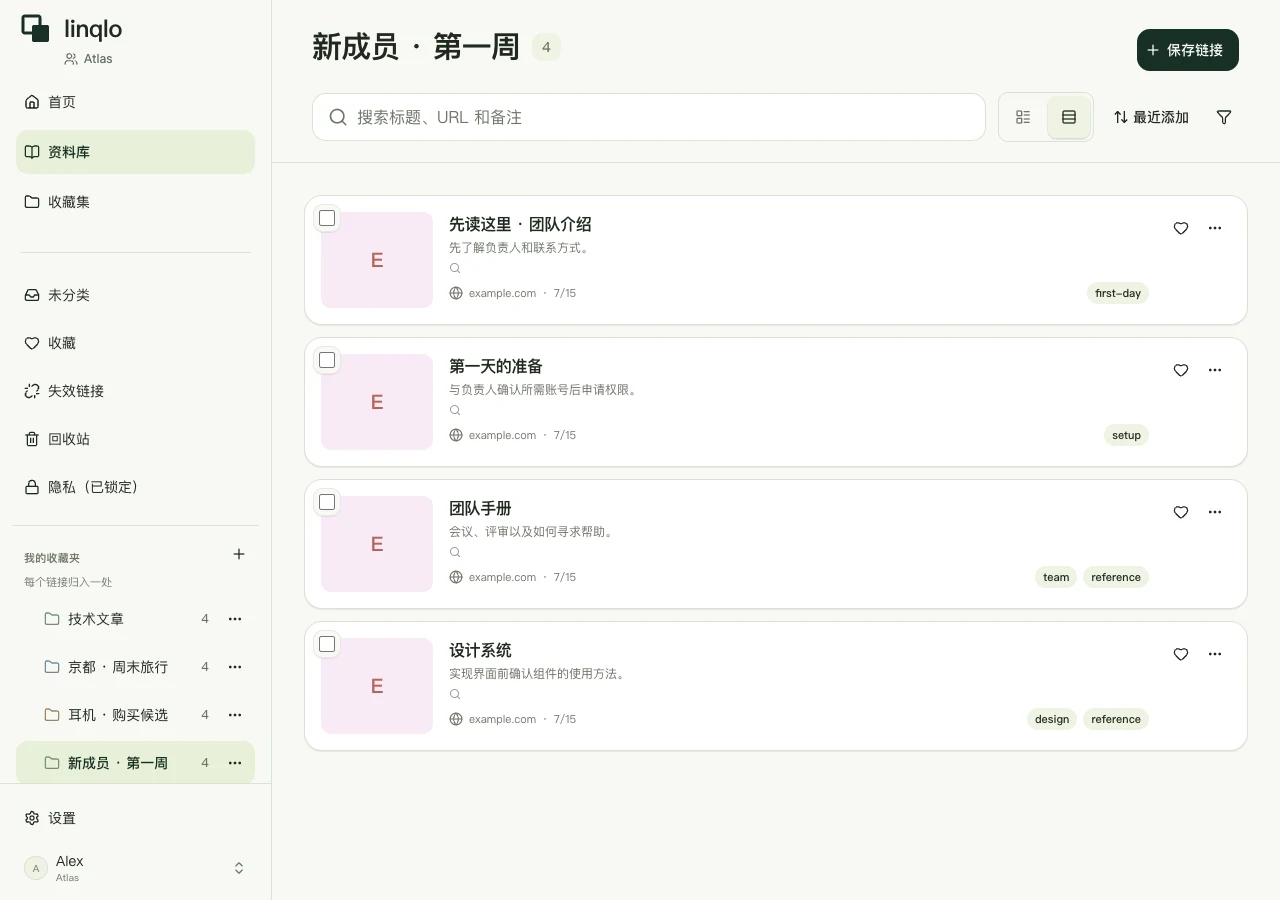Tick the checkbox for 团队手册 card

(327, 502)
